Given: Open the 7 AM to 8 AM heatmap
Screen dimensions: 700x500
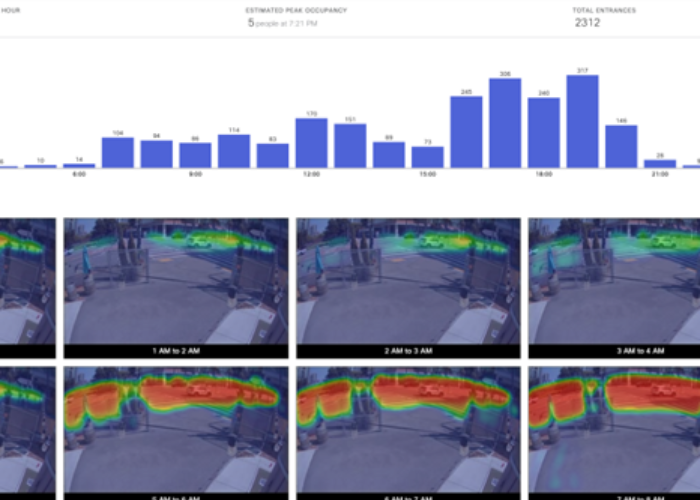Looking at the screenshot, I should [613, 430].
